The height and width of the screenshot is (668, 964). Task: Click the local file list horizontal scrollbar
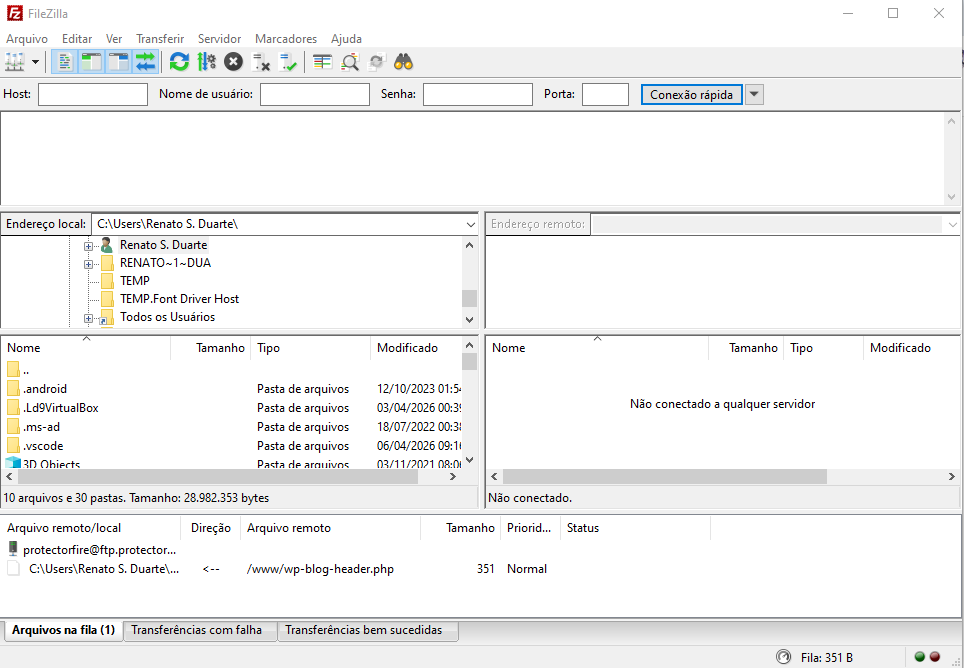210,477
